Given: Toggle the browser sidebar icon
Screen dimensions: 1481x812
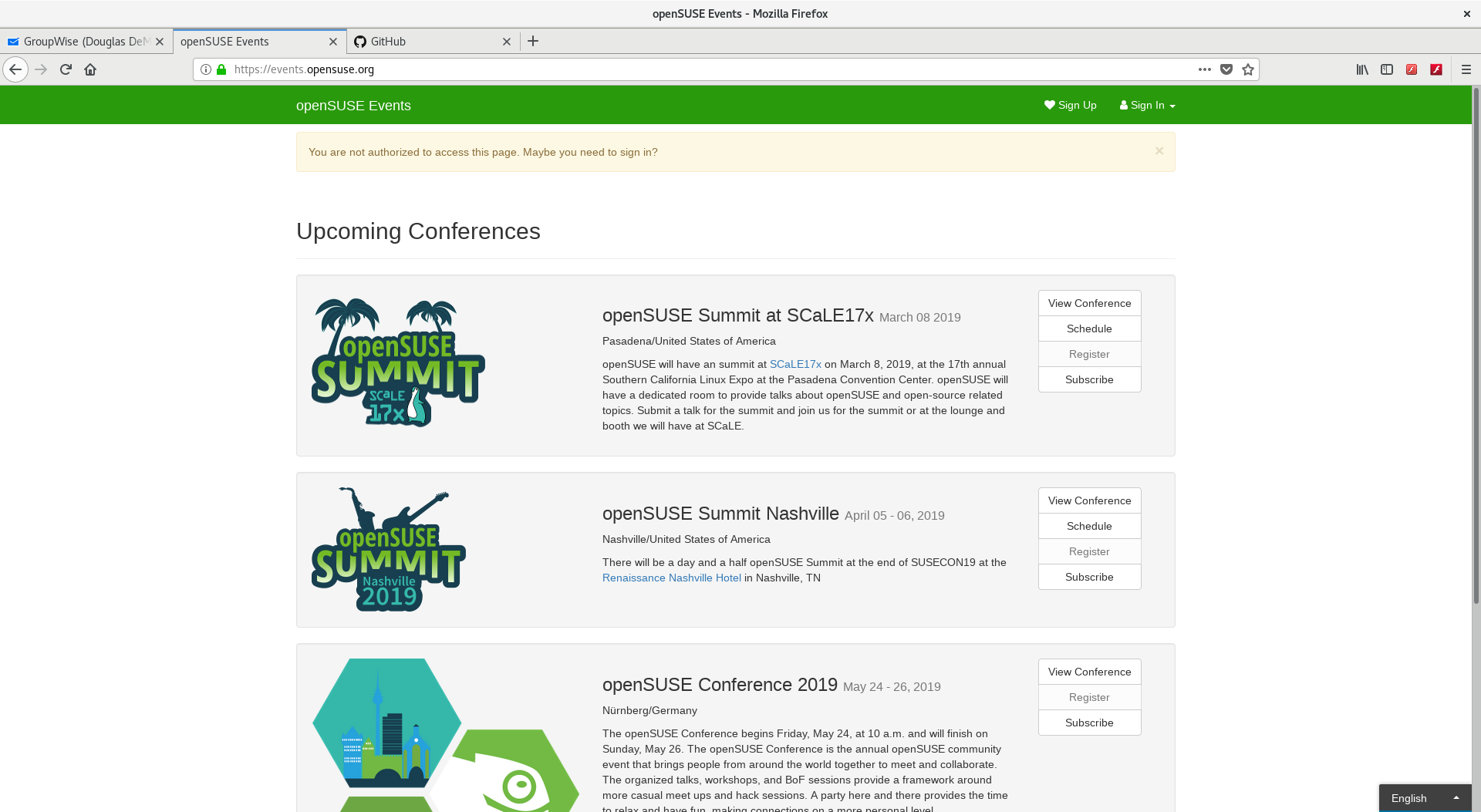Looking at the screenshot, I should click(1387, 69).
